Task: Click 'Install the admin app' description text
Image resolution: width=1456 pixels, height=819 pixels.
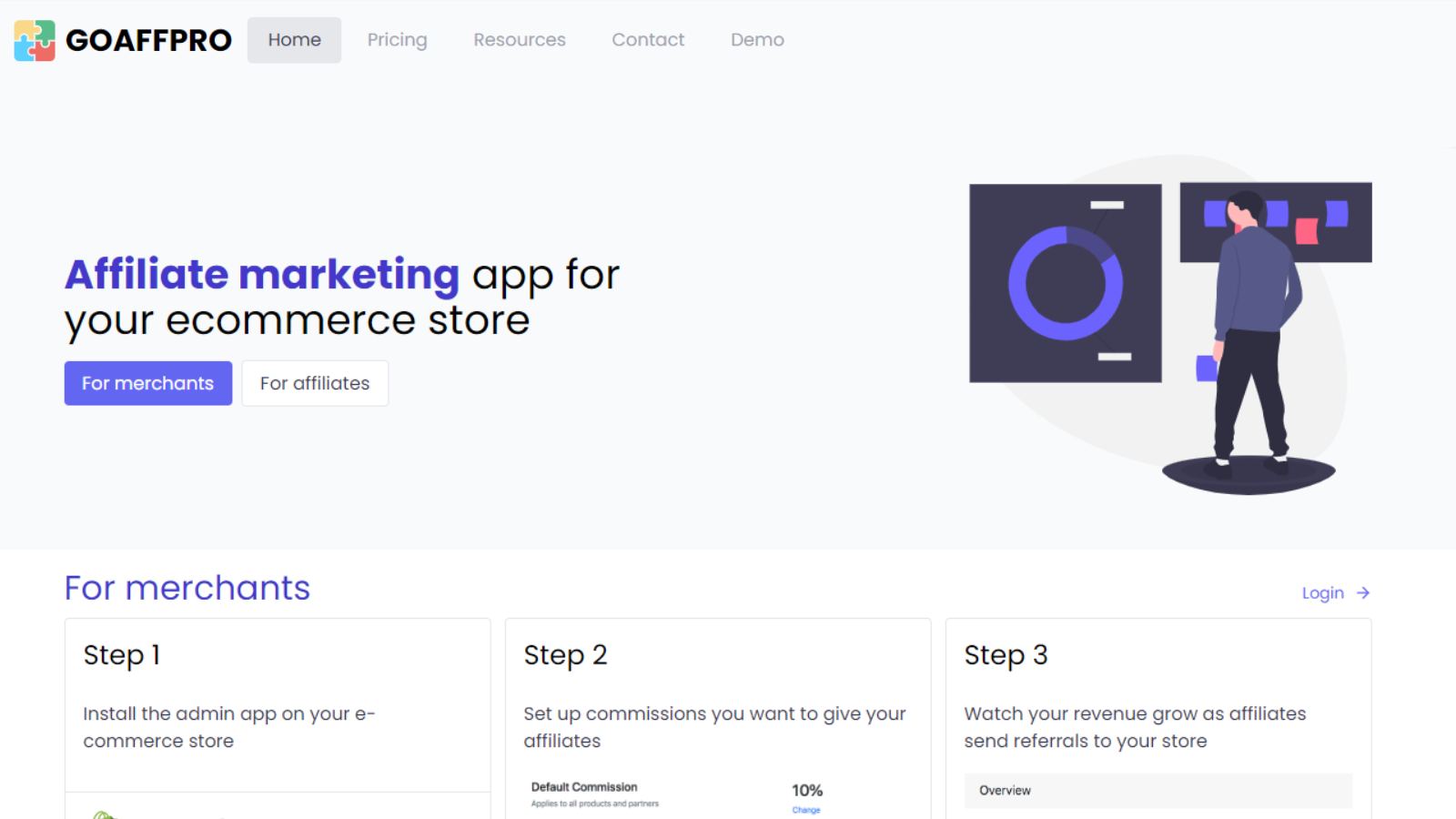Action: click(x=229, y=727)
